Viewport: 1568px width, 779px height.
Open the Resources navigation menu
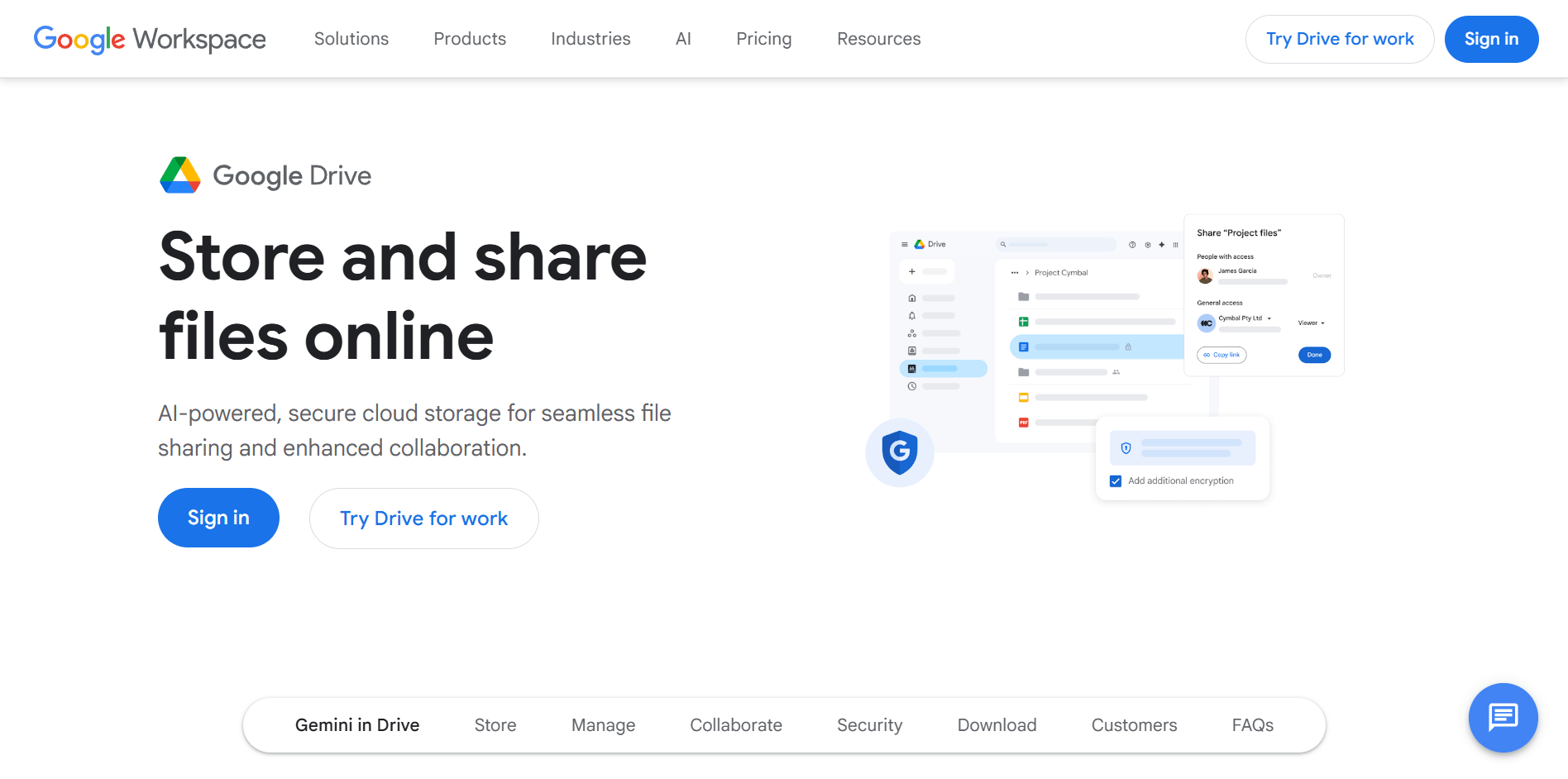[879, 39]
